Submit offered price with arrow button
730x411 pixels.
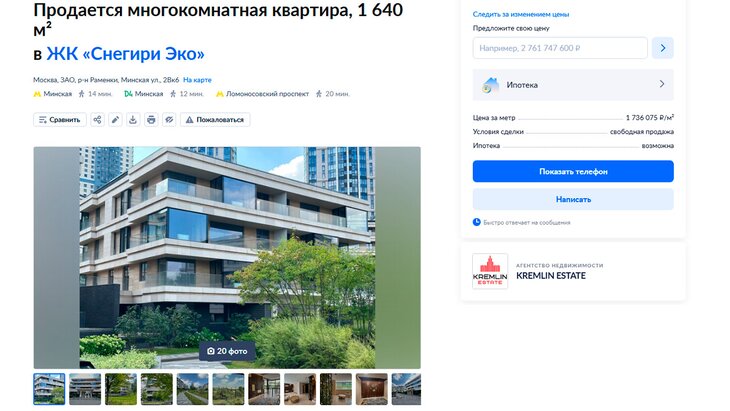point(662,48)
